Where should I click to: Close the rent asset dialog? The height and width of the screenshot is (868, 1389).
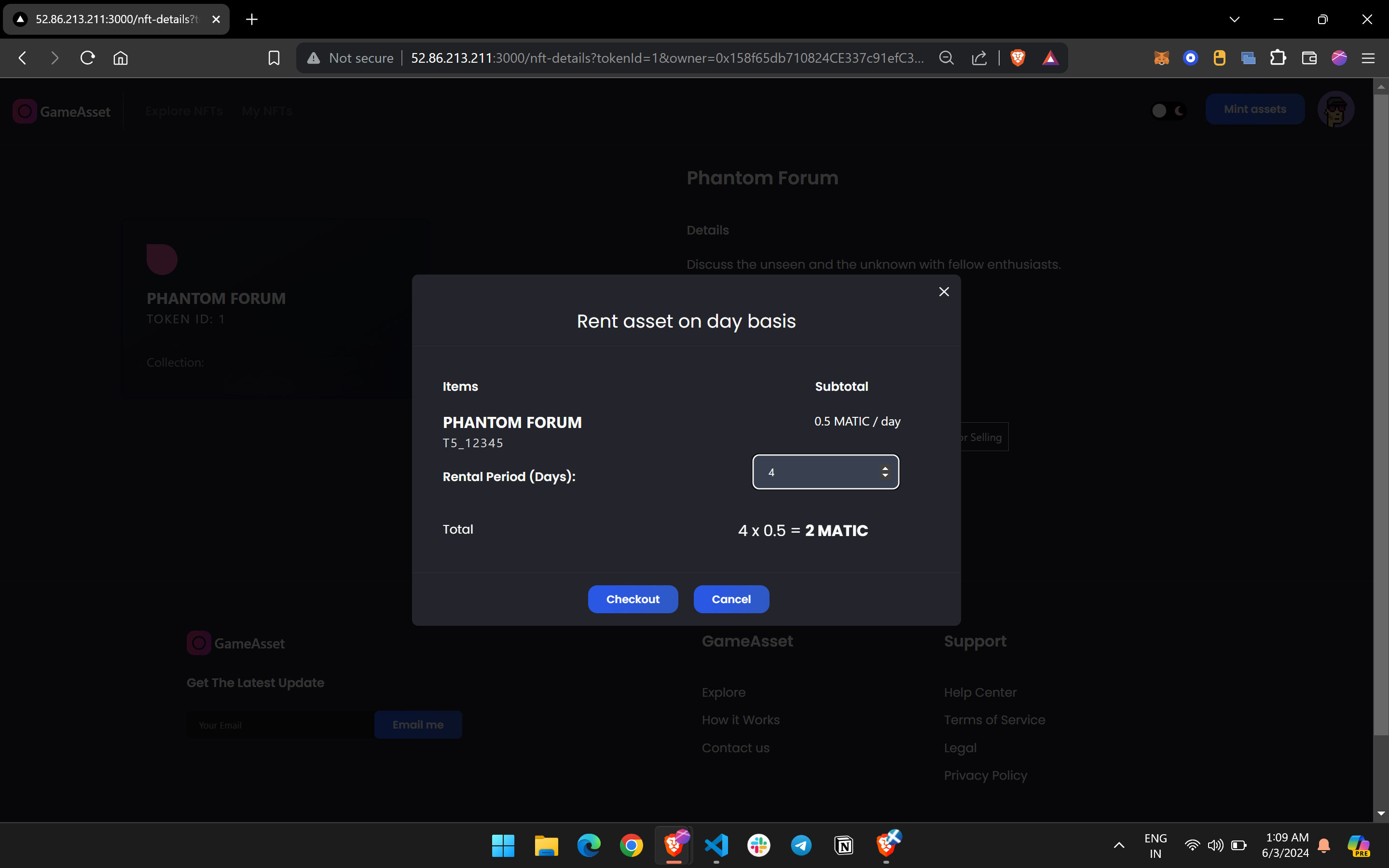[944, 291]
